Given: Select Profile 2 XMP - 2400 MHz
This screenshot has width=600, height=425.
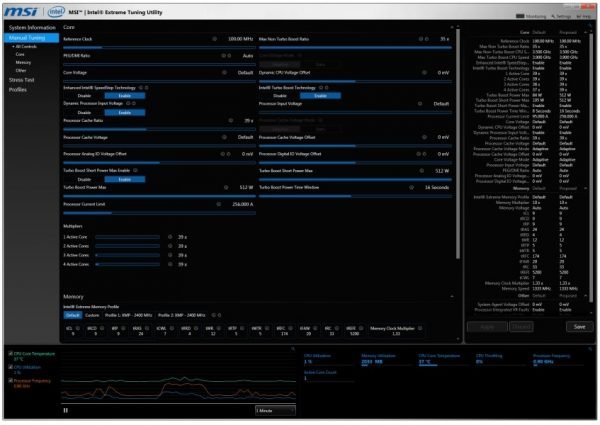Looking at the screenshot, I should (x=182, y=315).
